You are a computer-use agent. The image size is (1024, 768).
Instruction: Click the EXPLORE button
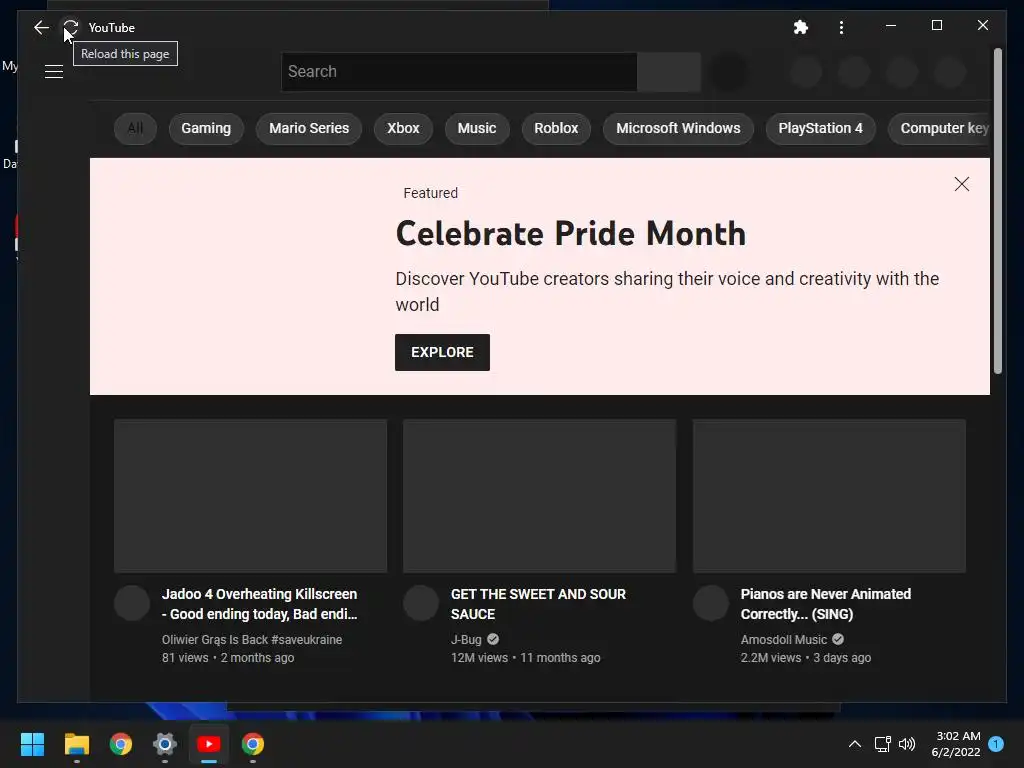[x=442, y=352]
